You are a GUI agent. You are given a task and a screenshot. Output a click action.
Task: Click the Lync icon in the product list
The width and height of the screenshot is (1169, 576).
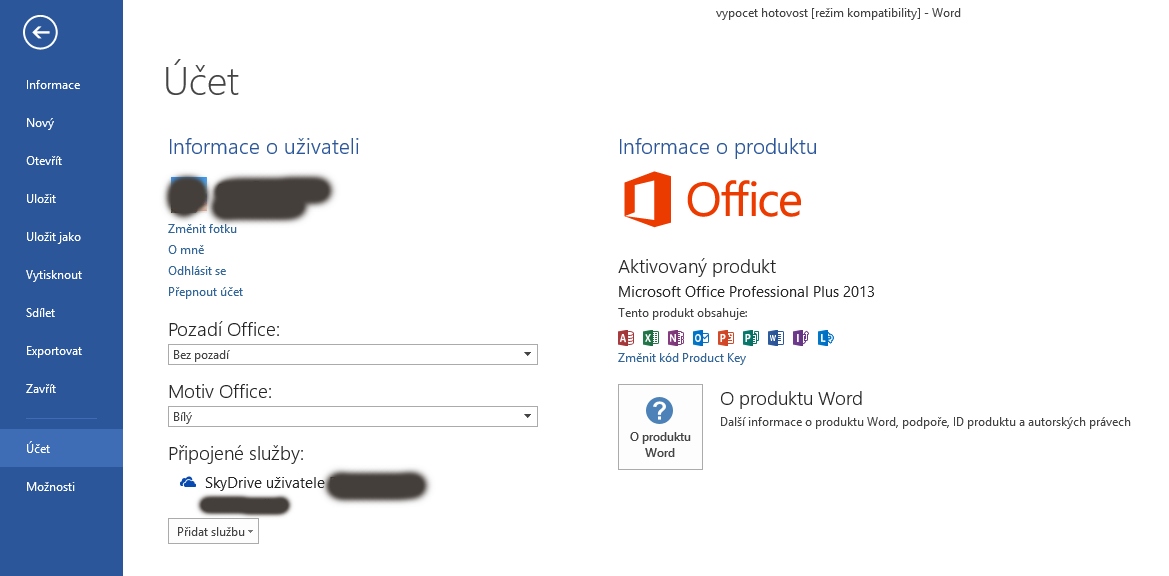coord(826,338)
